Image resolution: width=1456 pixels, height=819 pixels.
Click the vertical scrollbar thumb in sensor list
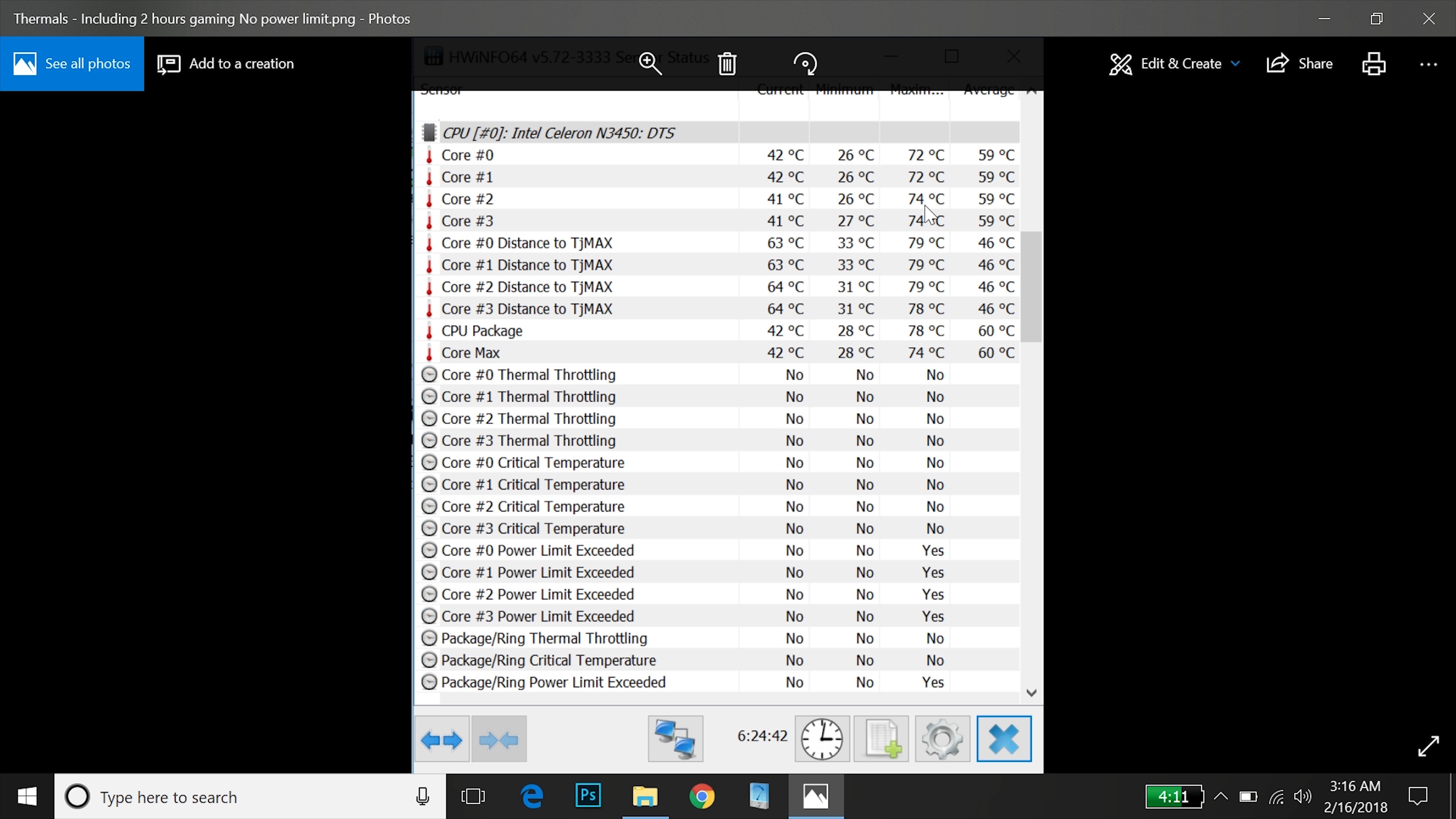1031,287
